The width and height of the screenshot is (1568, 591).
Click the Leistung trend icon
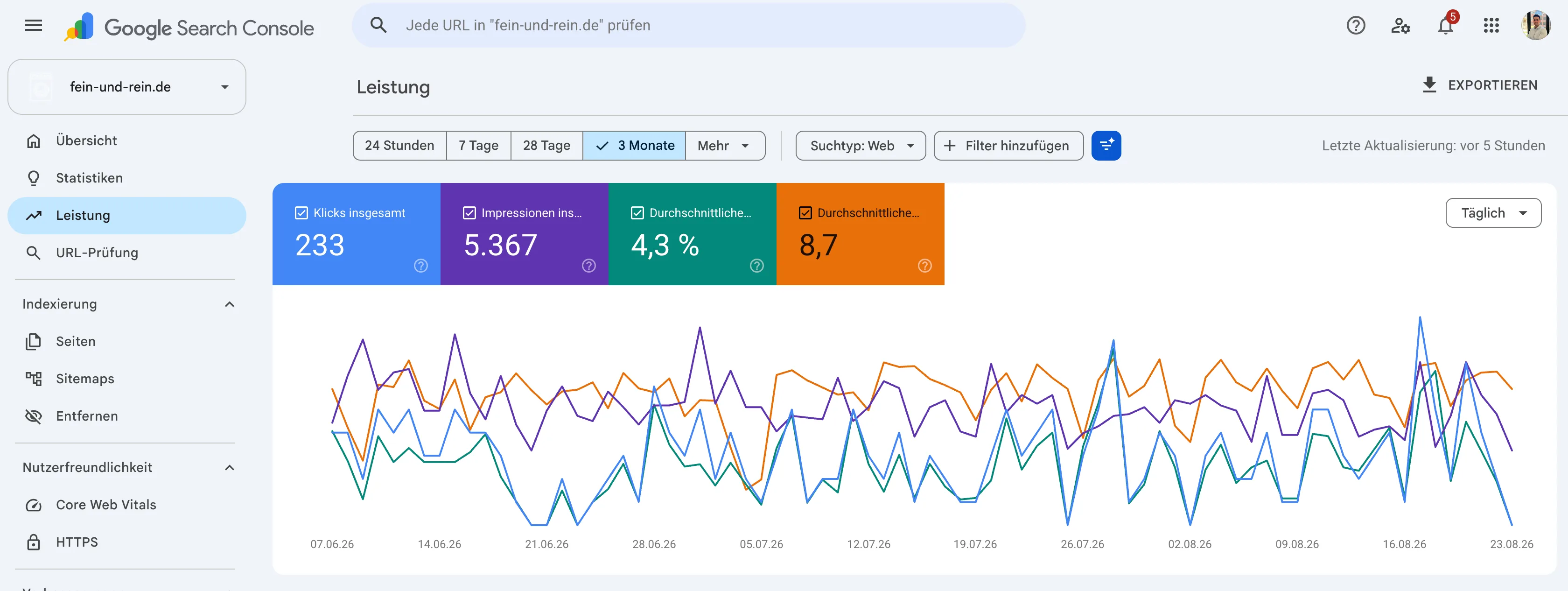click(34, 216)
